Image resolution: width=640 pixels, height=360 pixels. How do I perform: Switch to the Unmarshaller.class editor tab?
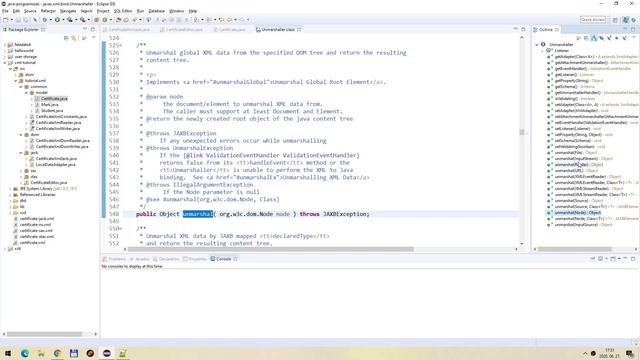click(278, 29)
